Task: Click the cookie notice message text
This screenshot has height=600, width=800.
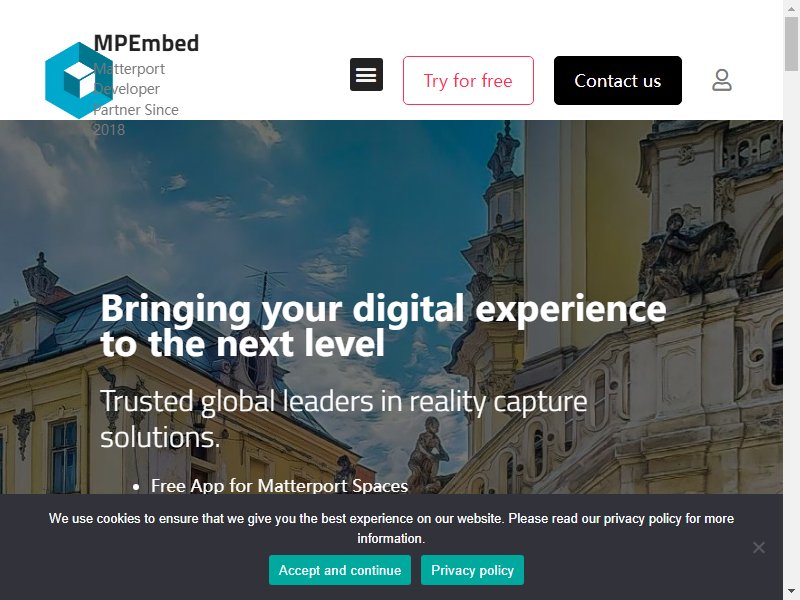Action: coord(391,528)
